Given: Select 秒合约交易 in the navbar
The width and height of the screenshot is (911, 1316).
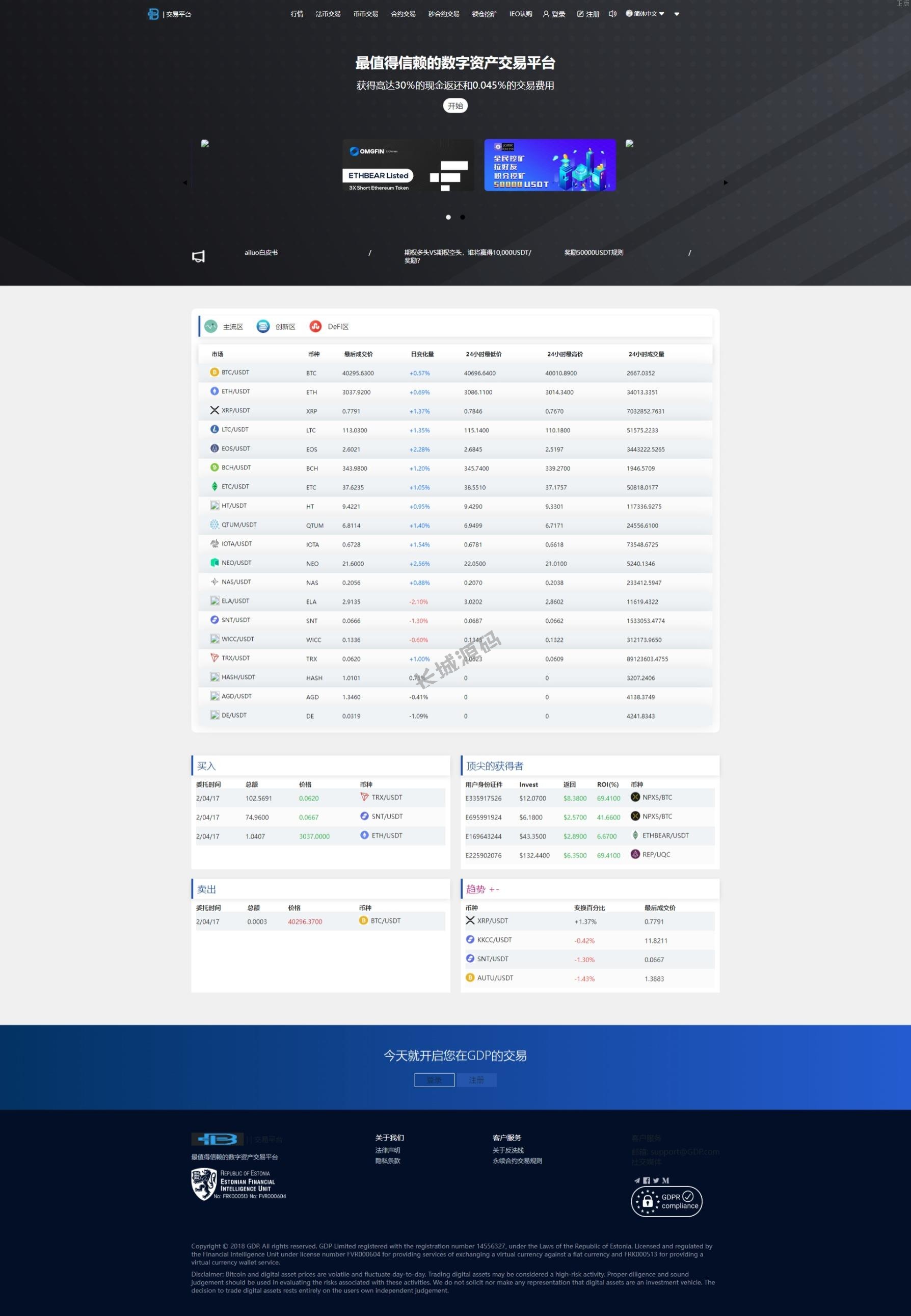Looking at the screenshot, I should click(x=443, y=14).
